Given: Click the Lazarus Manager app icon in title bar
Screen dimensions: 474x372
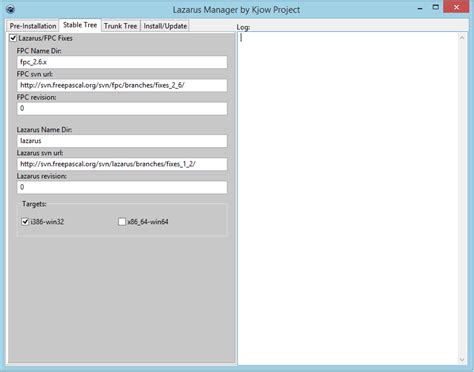Looking at the screenshot, I should [x=11, y=9].
